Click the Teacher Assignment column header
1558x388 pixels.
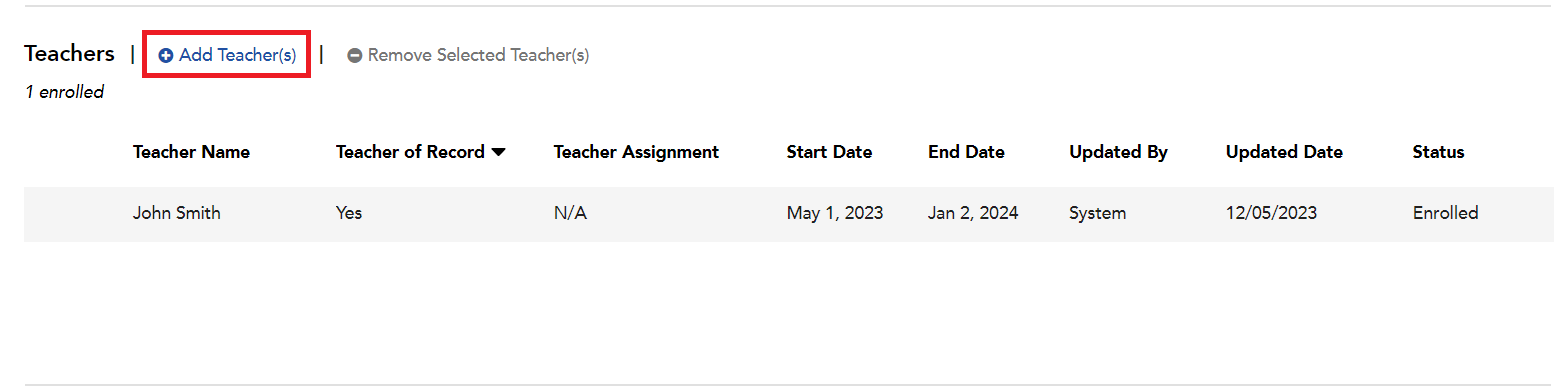636,152
